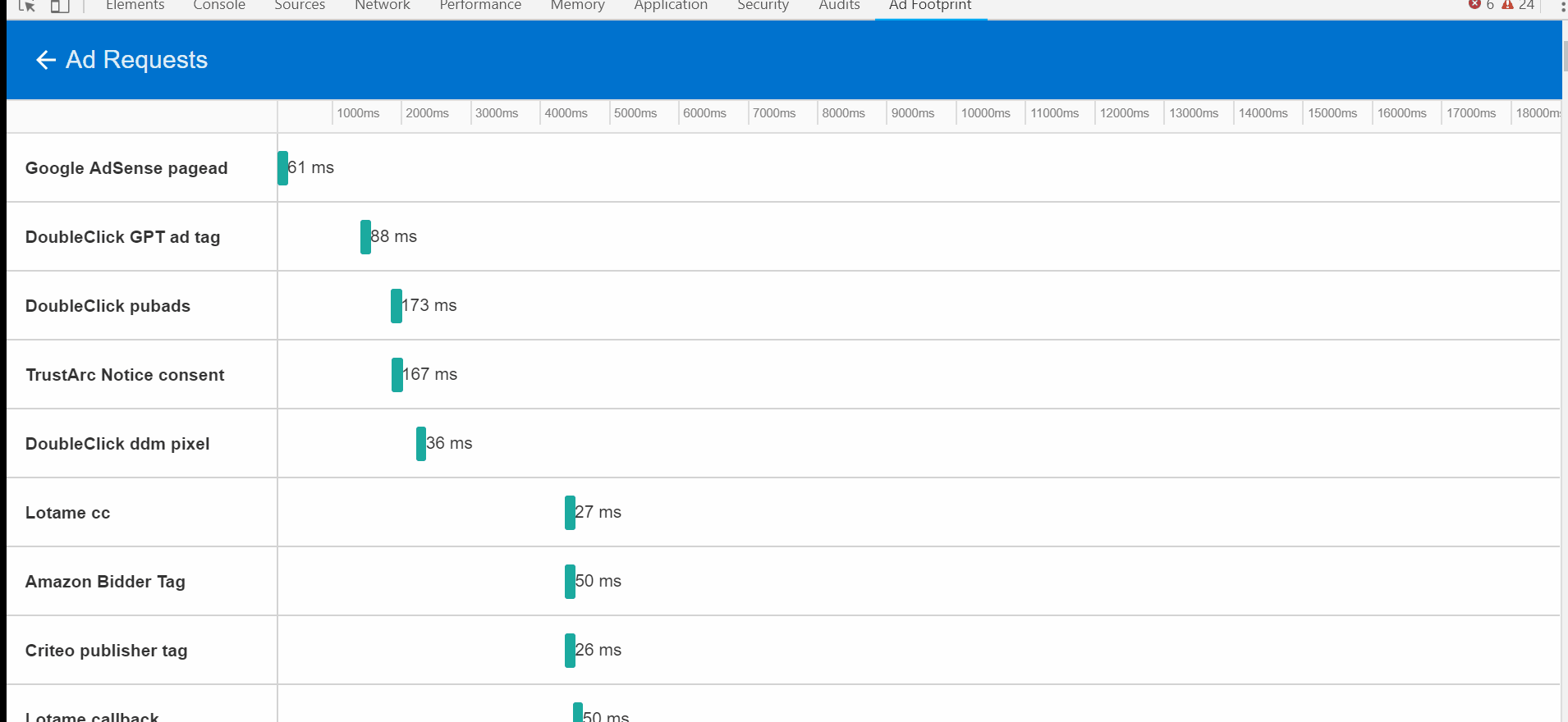Image resolution: width=1568 pixels, height=722 pixels.
Task: Click the 88 ms duration text
Action: (x=394, y=236)
